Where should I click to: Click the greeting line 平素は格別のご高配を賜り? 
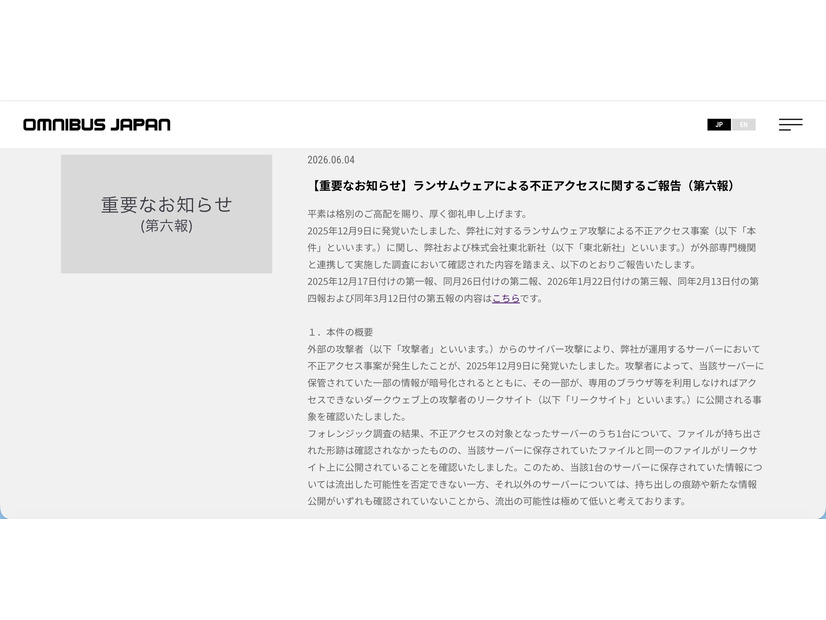click(x=418, y=214)
